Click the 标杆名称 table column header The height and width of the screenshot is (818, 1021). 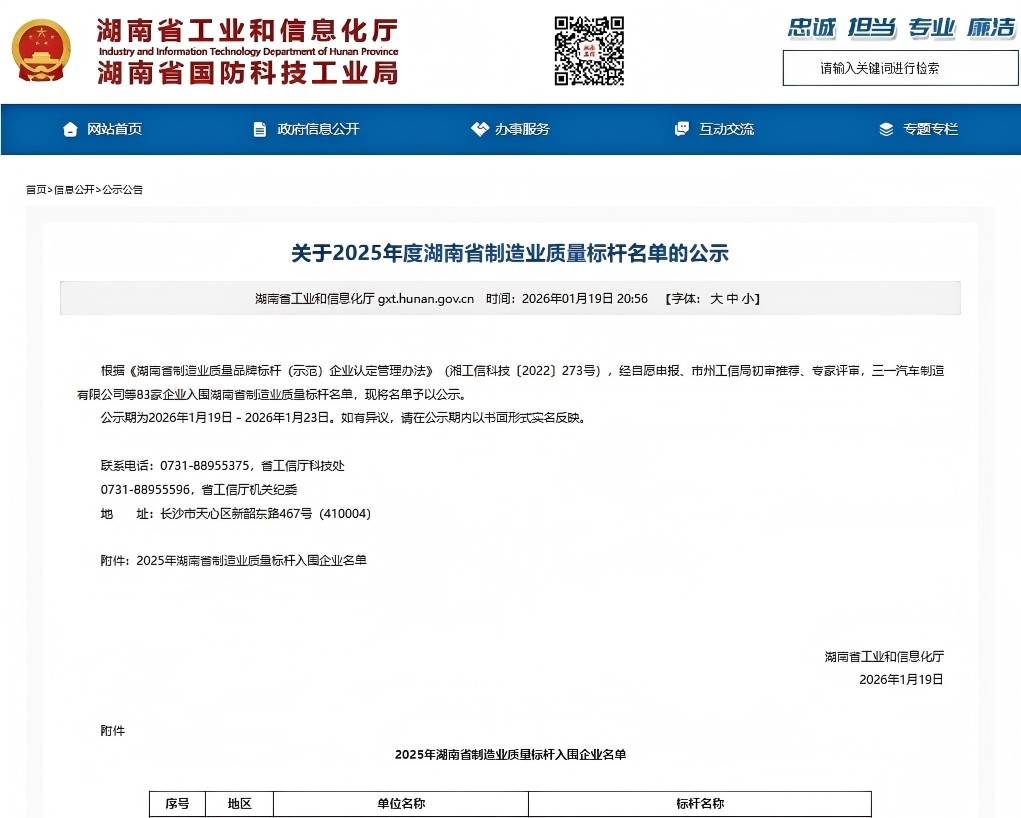click(x=700, y=804)
